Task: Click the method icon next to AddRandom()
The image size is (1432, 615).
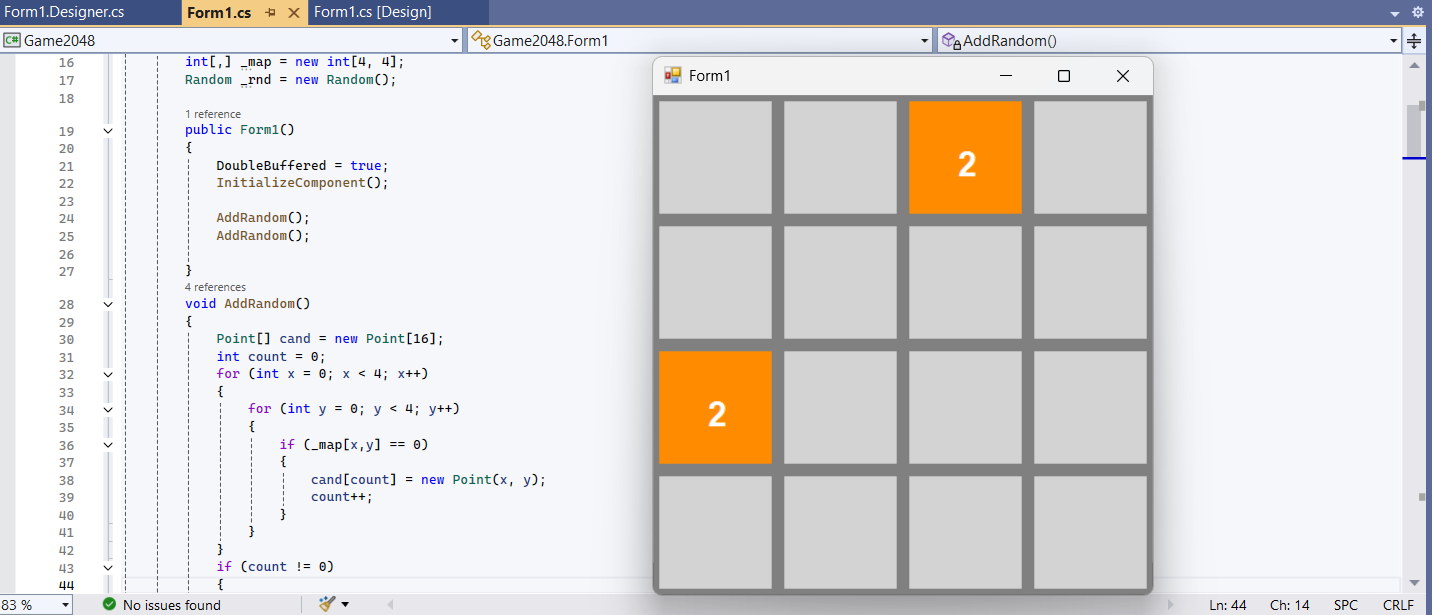Action: 951,41
